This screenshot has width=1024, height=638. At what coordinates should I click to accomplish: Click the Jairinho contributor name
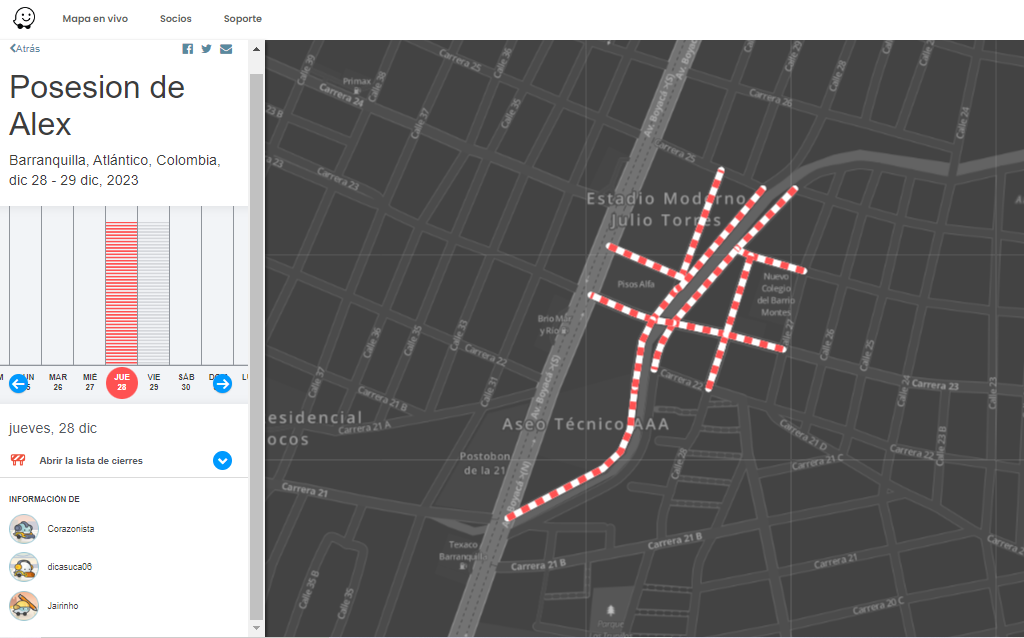63,606
